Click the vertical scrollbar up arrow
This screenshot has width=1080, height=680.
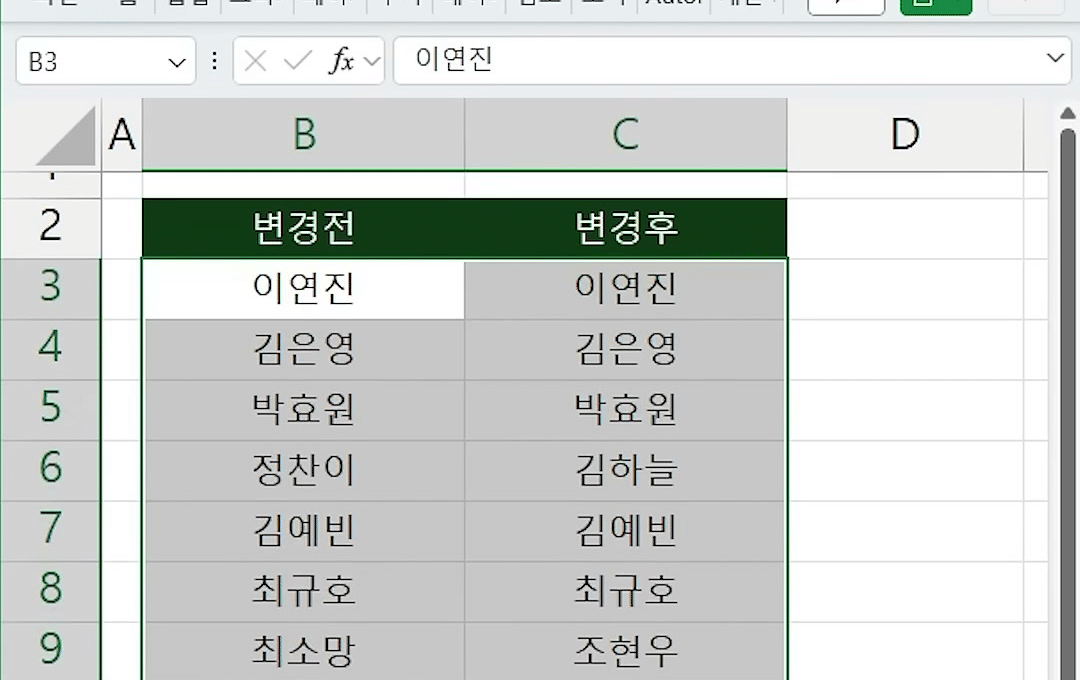point(1068,113)
